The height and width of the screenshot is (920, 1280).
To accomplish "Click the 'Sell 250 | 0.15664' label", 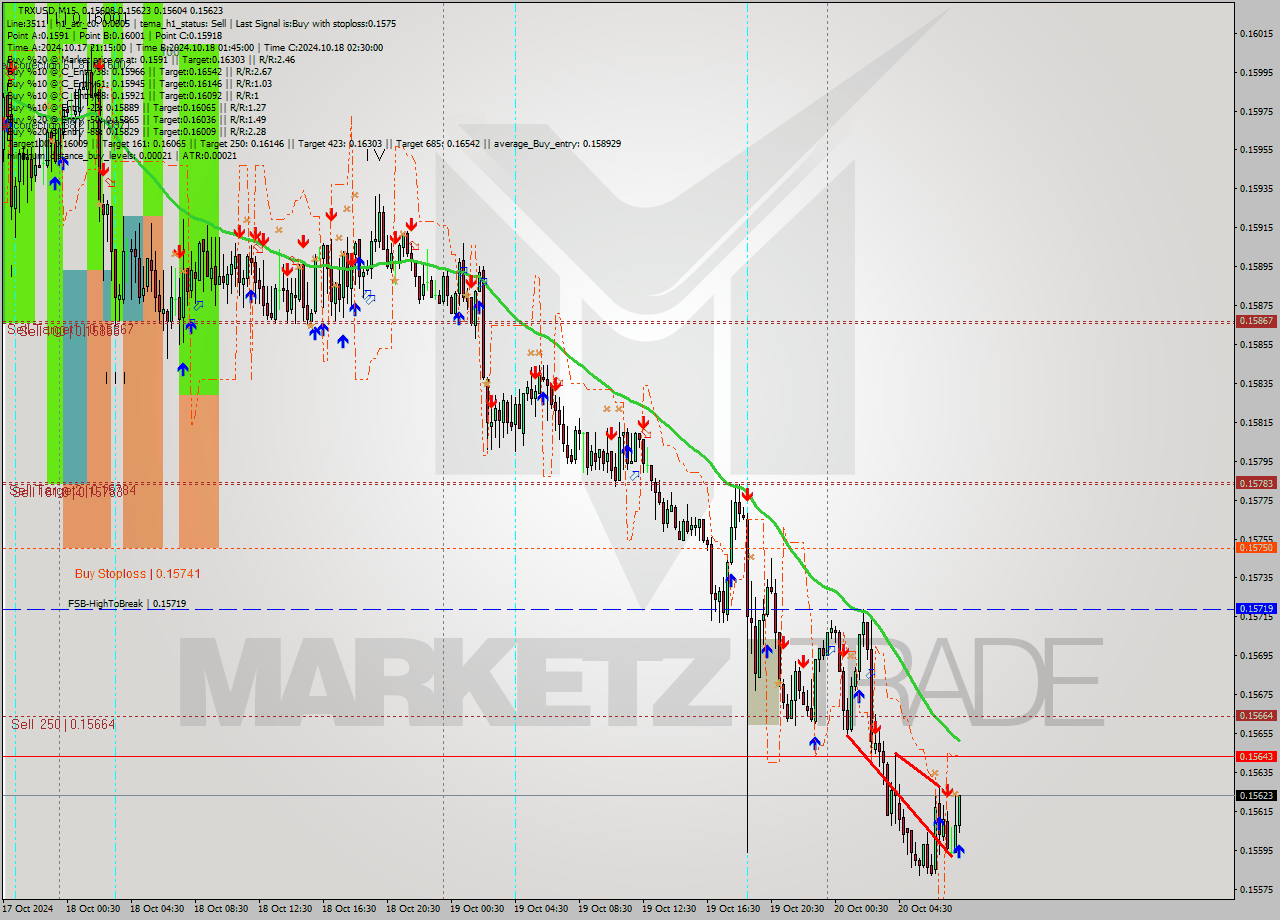I will point(63,724).
